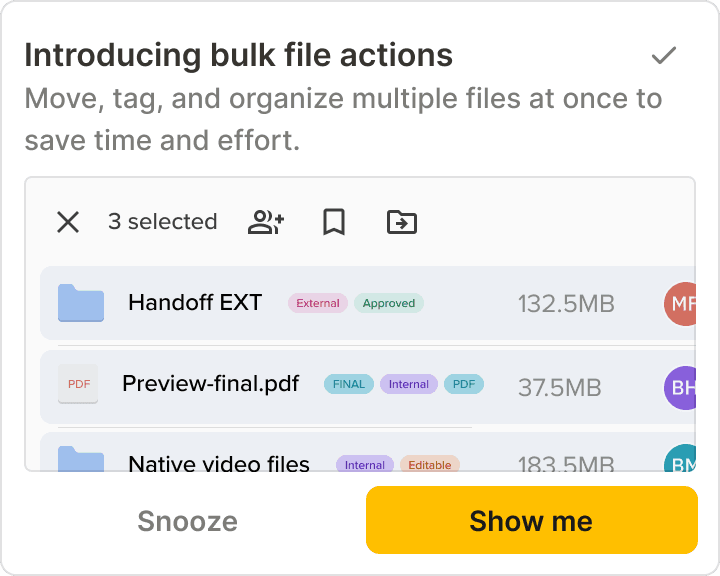The width and height of the screenshot is (720, 576).
Task: Select the Approved tag on Handoff EXT
Action: point(389,303)
